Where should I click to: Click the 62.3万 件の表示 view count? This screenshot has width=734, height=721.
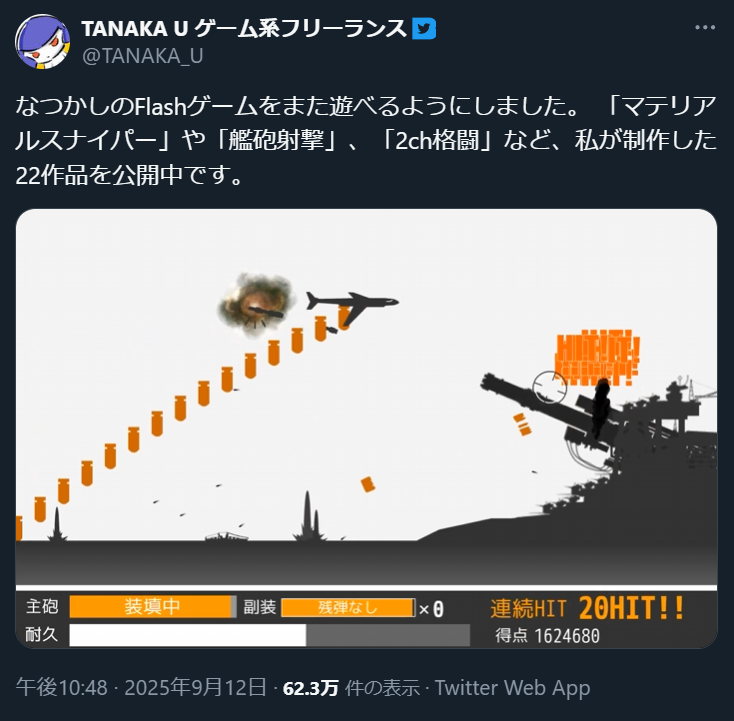351,688
